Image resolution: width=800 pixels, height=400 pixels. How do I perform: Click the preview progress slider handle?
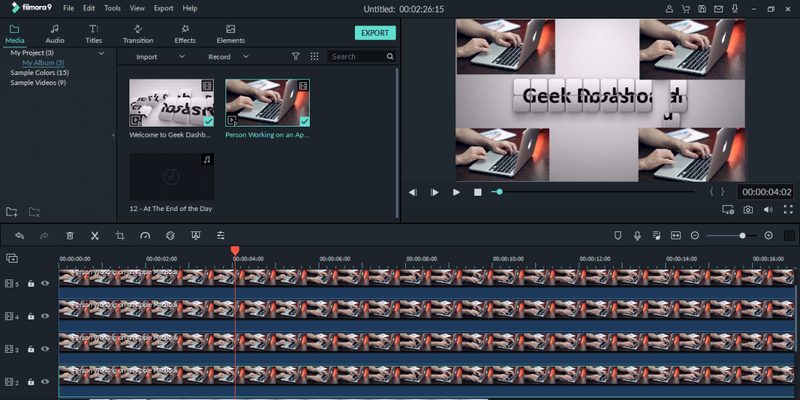click(499, 192)
